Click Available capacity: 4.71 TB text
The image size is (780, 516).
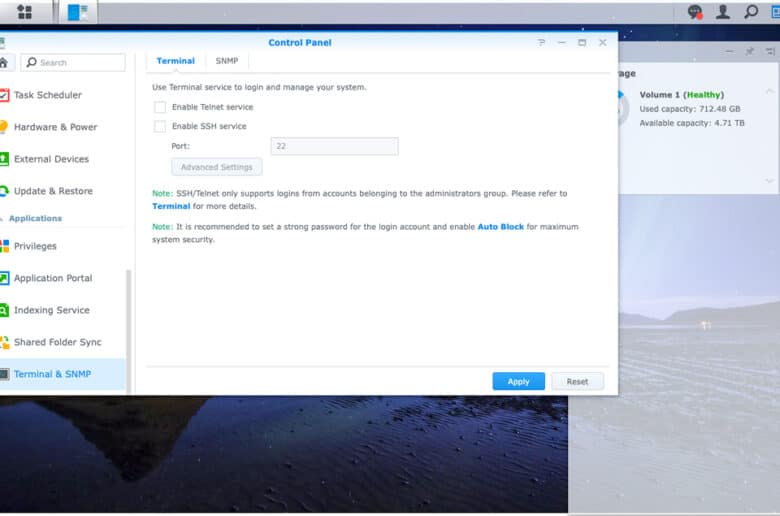coord(691,123)
